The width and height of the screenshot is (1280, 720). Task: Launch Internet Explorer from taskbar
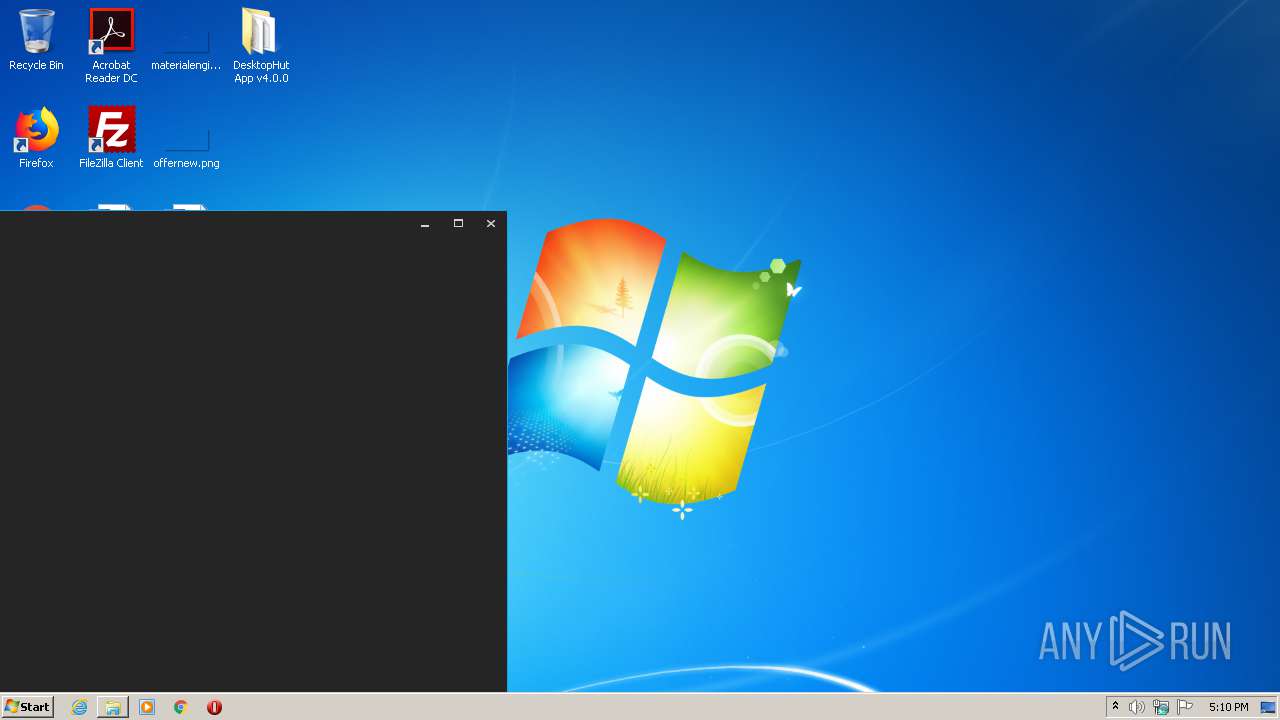coord(80,707)
